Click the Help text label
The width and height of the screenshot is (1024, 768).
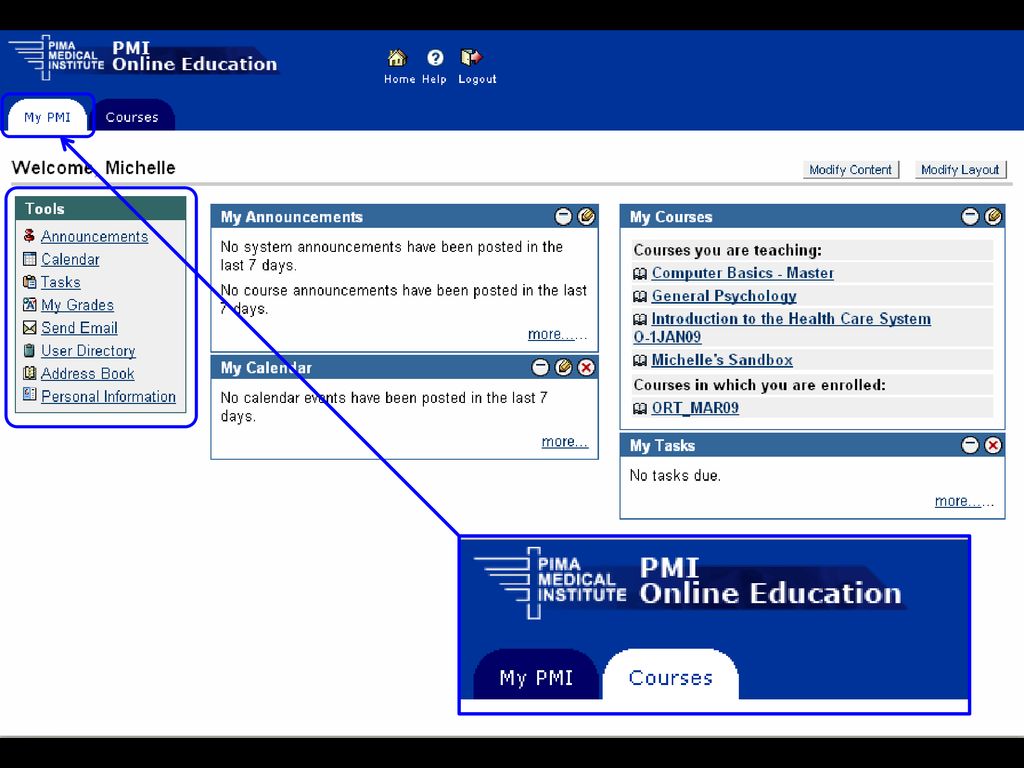click(x=434, y=79)
